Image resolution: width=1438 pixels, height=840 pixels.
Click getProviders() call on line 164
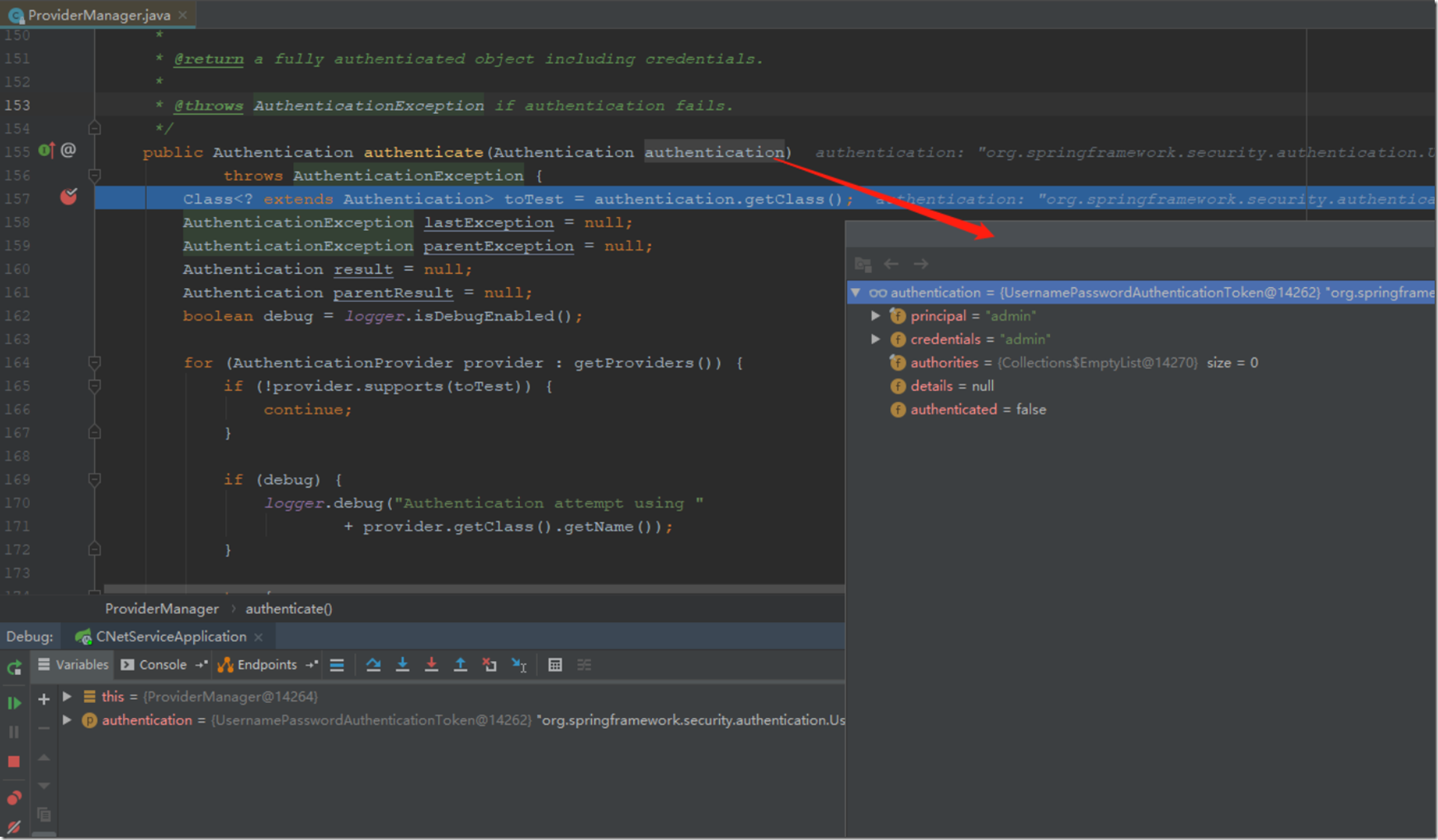[648, 363]
